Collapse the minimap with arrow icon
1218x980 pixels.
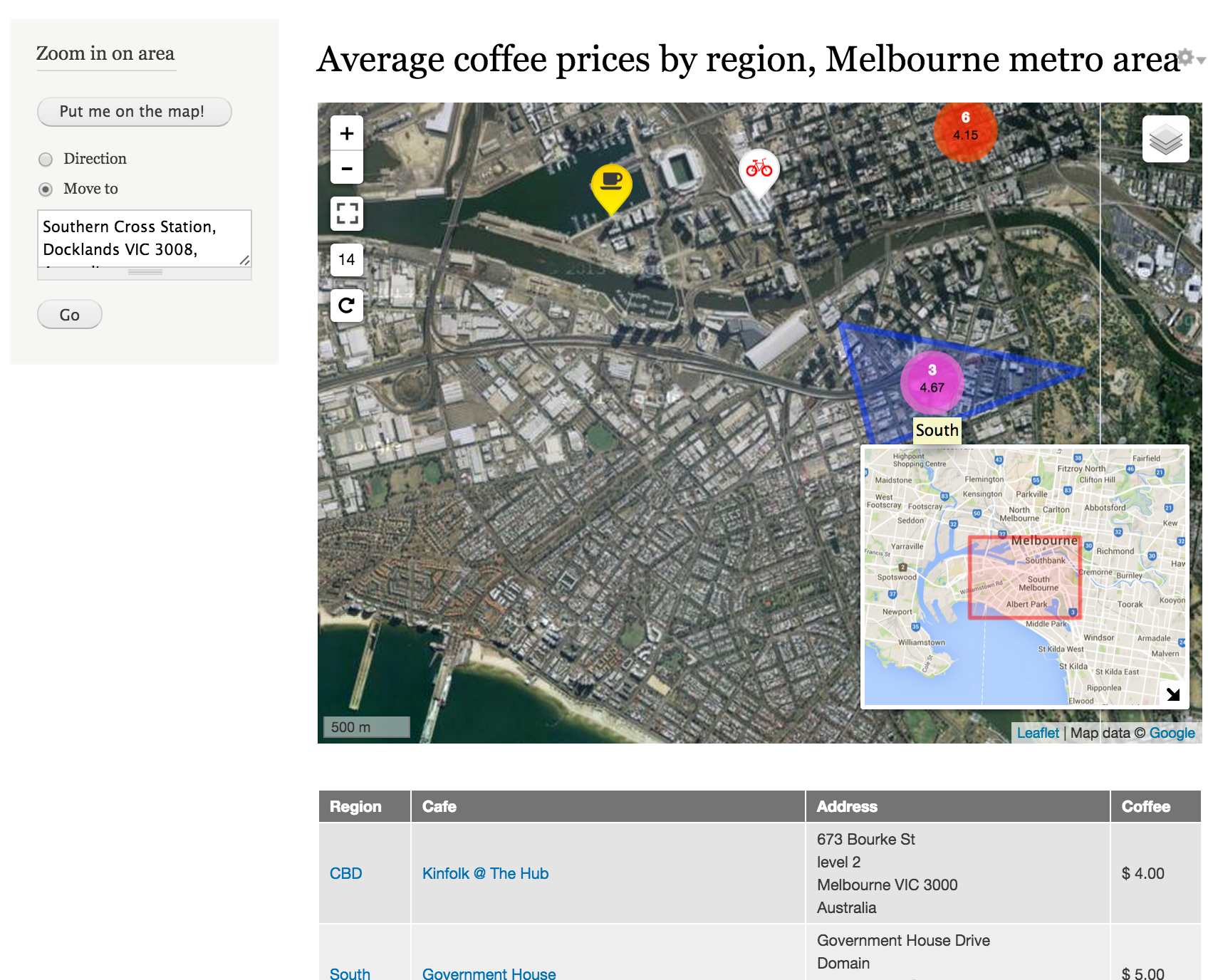tap(1172, 694)
